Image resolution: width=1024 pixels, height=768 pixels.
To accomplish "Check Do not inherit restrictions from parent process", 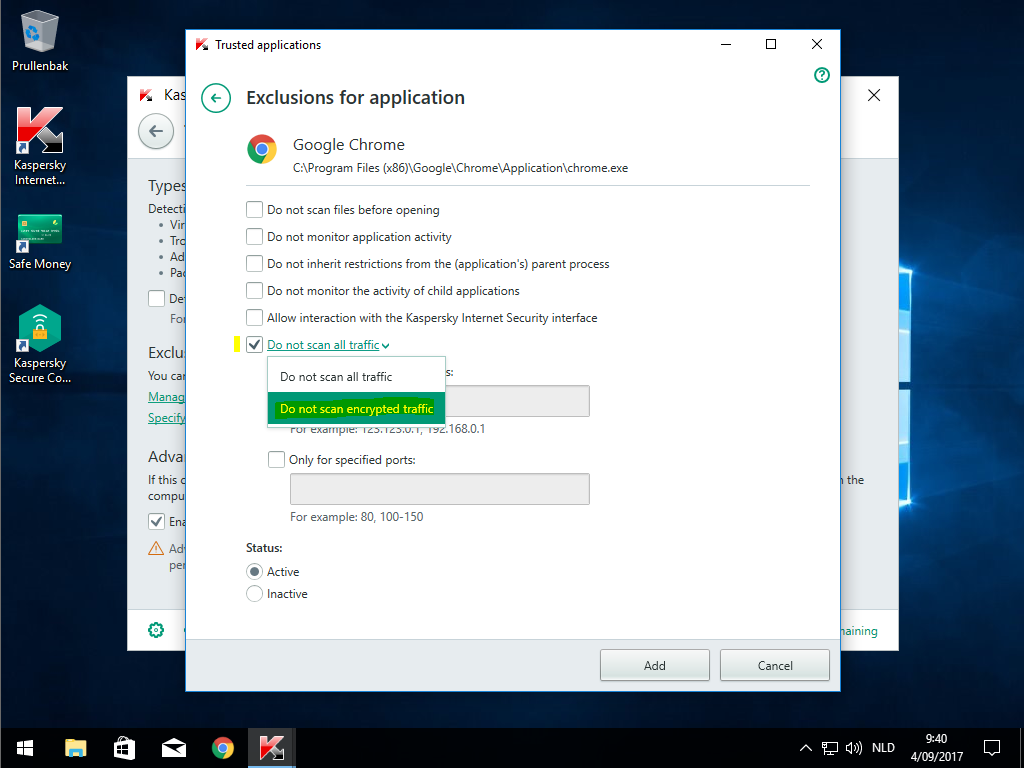I will pos(255,263).
